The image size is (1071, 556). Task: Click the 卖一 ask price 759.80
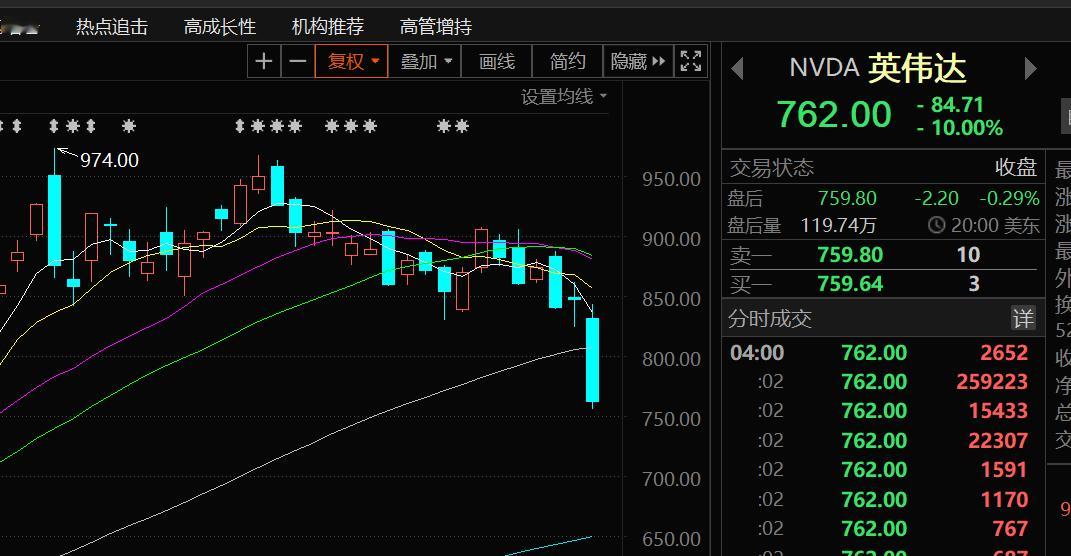point(850,255)
